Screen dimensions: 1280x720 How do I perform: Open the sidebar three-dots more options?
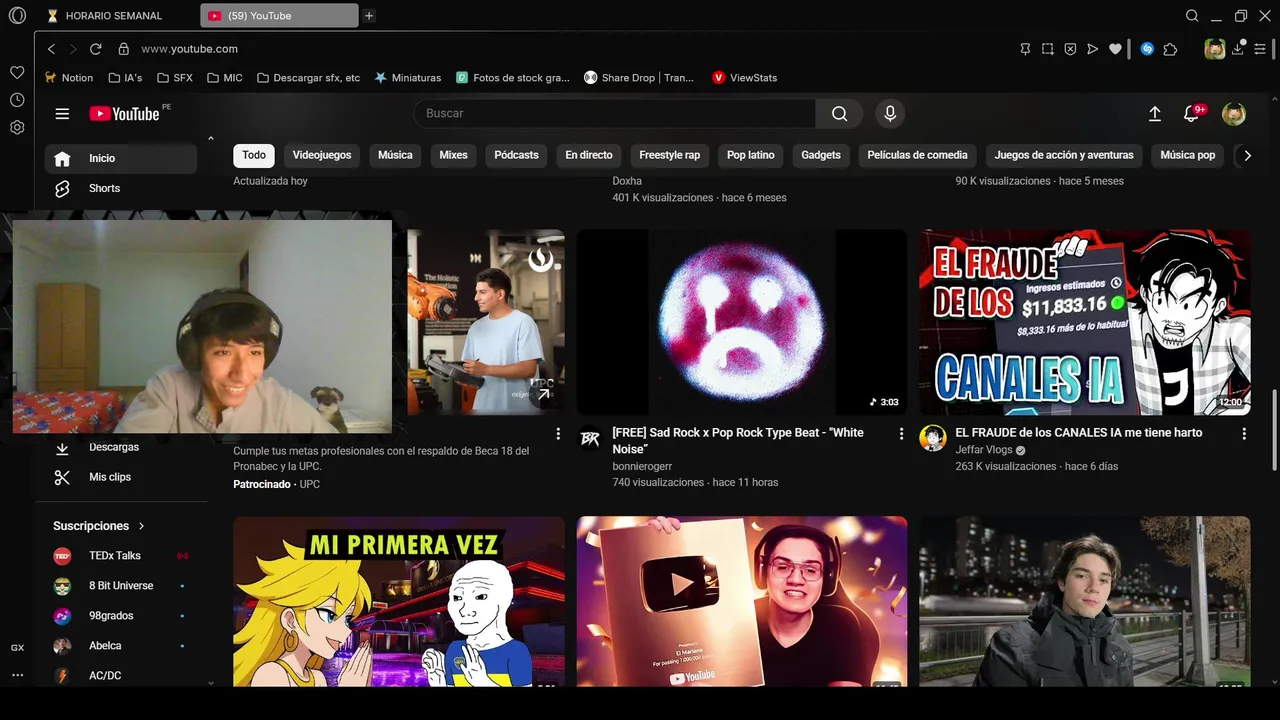click(x=17, y=675)
